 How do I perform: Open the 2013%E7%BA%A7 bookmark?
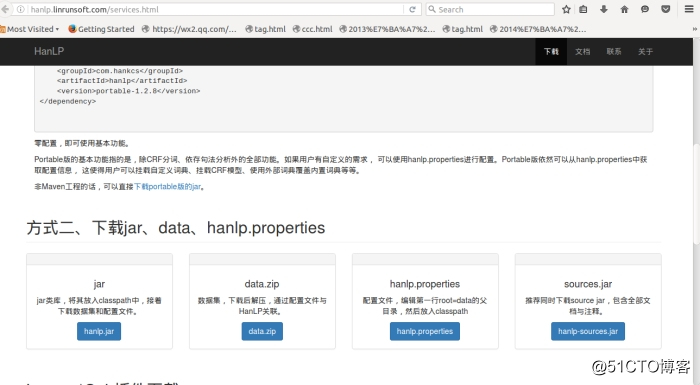click(x=387, y=29)
